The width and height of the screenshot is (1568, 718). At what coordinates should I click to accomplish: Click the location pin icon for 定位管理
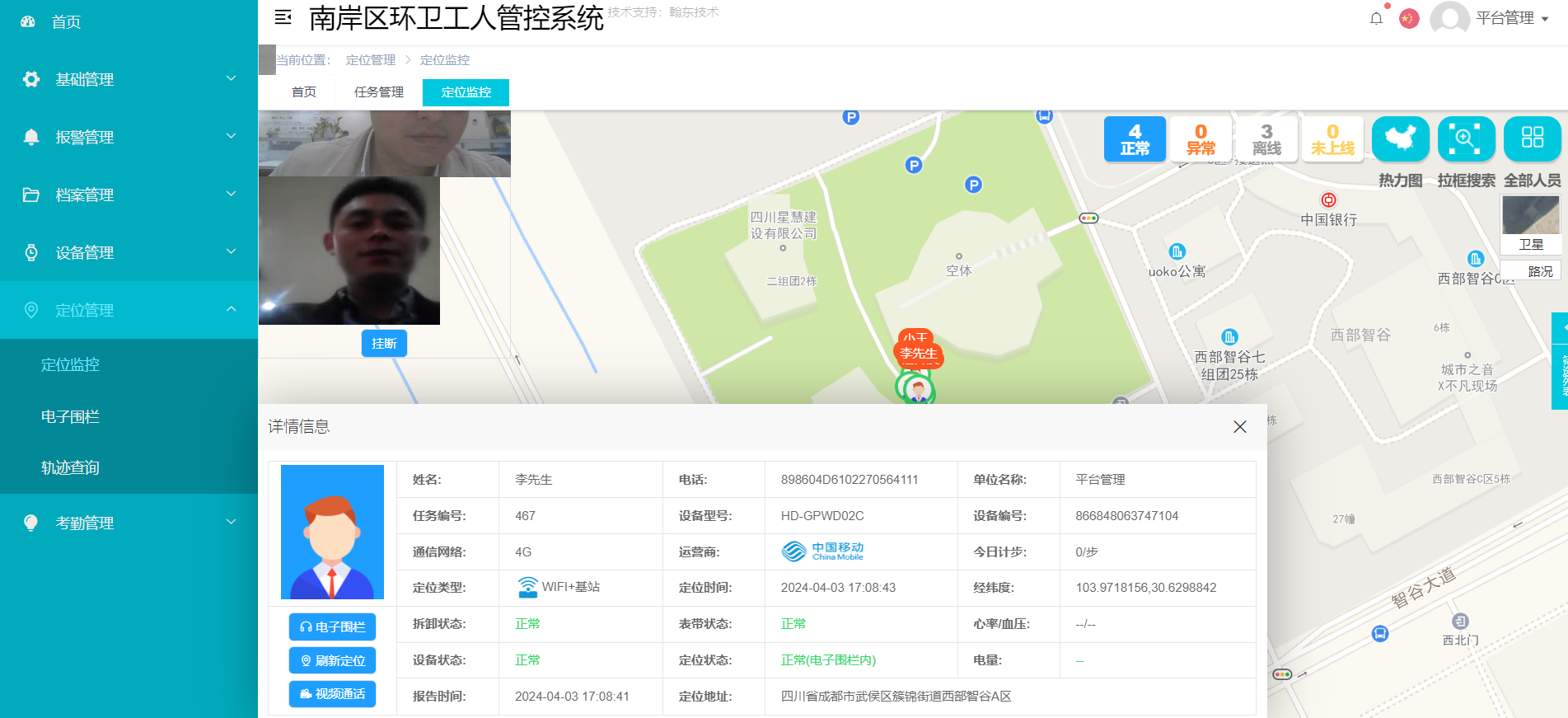31,310
